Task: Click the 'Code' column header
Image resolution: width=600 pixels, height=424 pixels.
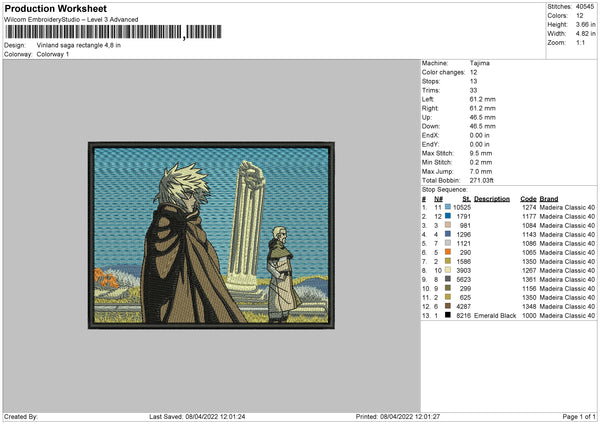Action: pos(528,199)
